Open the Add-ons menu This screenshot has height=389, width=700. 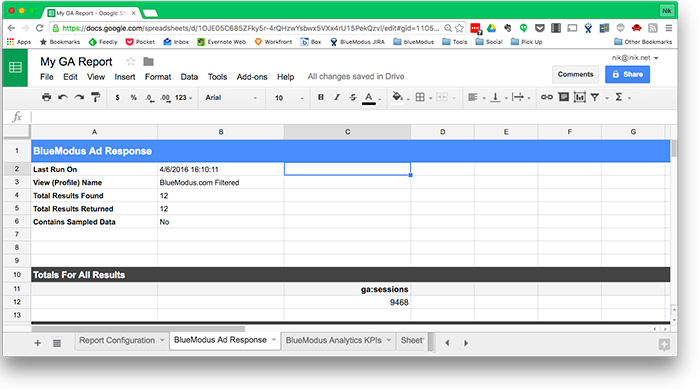coord(252,77)
